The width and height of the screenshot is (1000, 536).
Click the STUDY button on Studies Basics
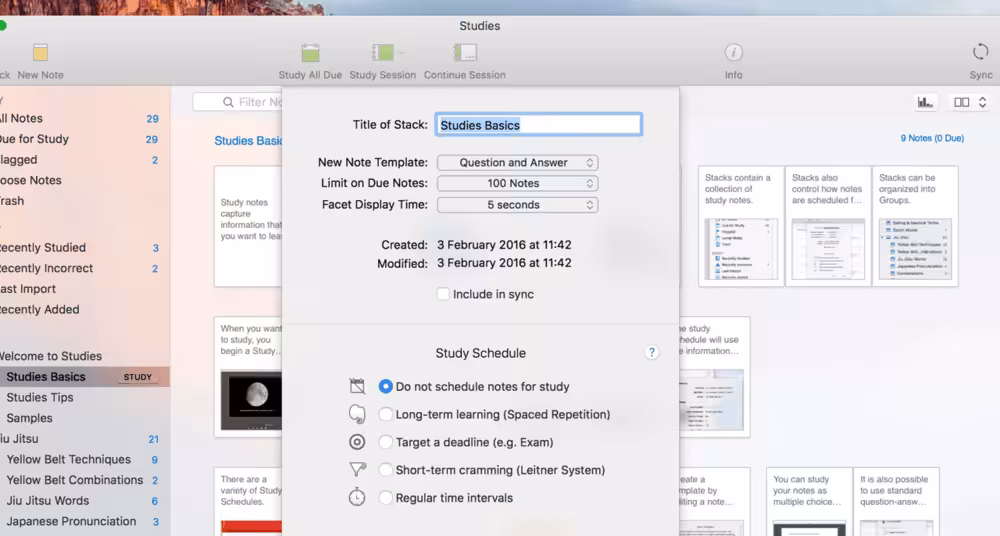tap(138, 377)
